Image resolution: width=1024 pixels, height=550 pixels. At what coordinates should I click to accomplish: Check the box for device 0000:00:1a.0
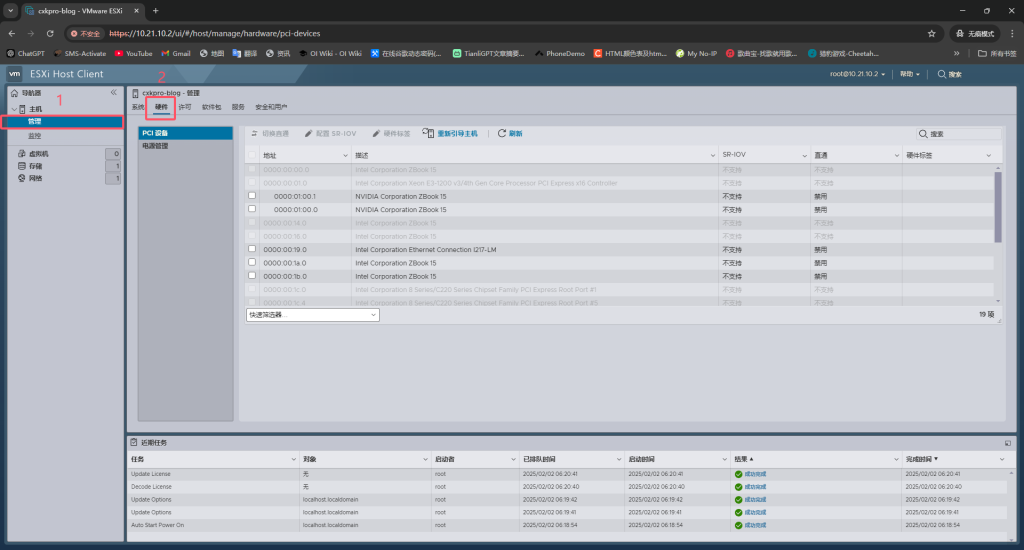pyautogui.click(x=252, y=262)
